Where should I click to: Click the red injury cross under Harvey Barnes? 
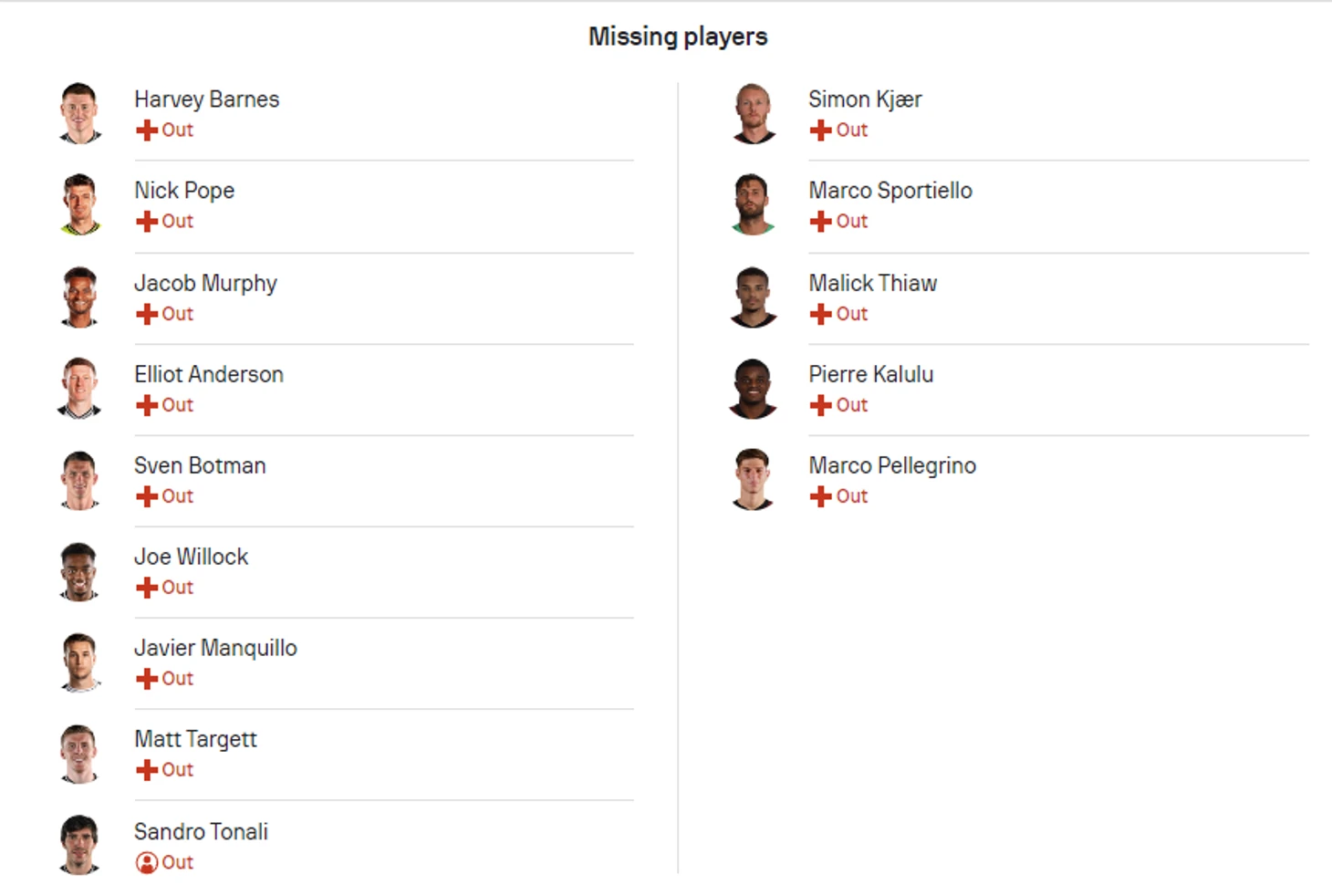[146, 130]
